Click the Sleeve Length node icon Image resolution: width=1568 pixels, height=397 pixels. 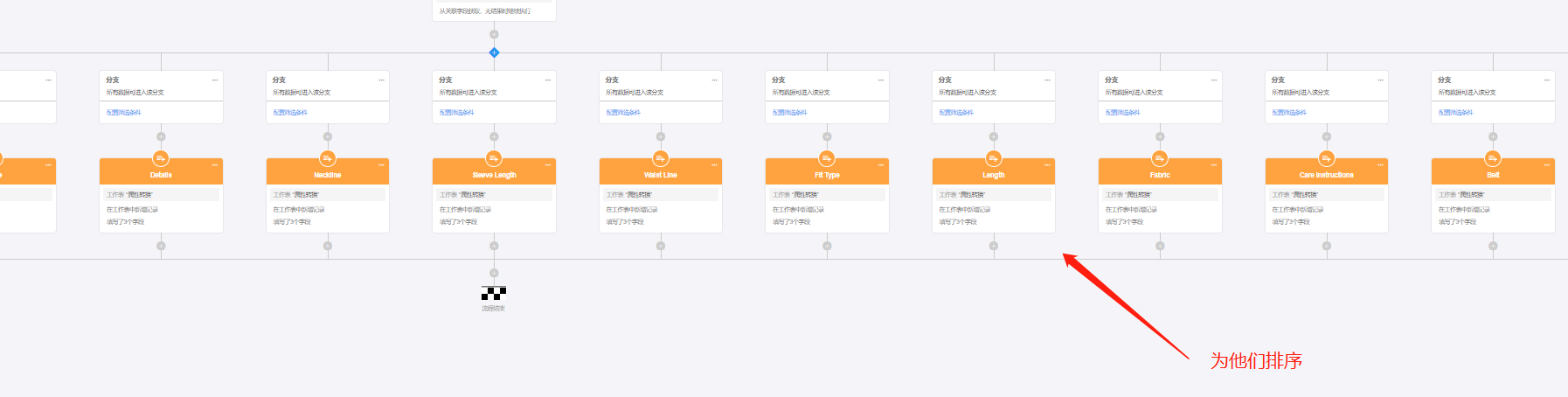[x=494, y=158]
